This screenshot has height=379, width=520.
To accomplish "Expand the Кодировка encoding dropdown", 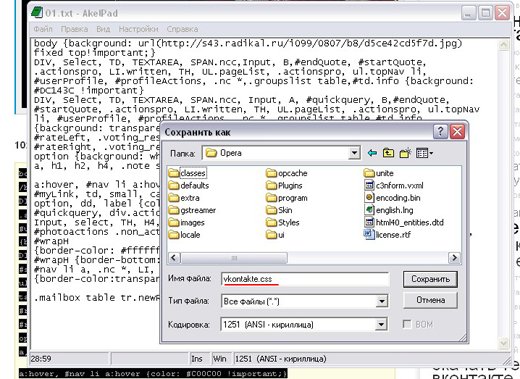I will click(x=381, y=324).
